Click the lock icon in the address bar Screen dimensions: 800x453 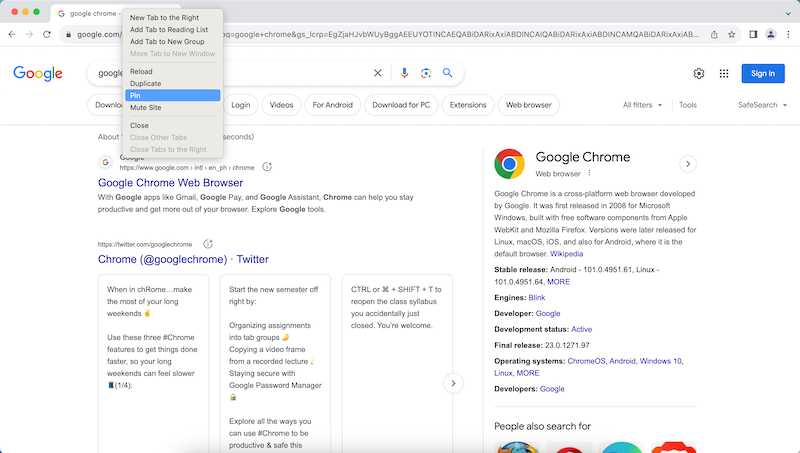click(x=68, y=35)
